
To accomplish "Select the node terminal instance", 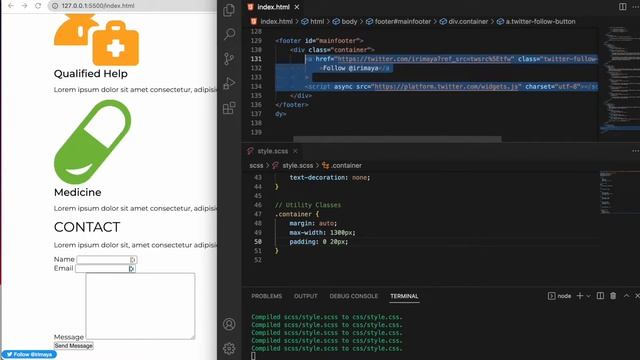I will pos(560,296).
